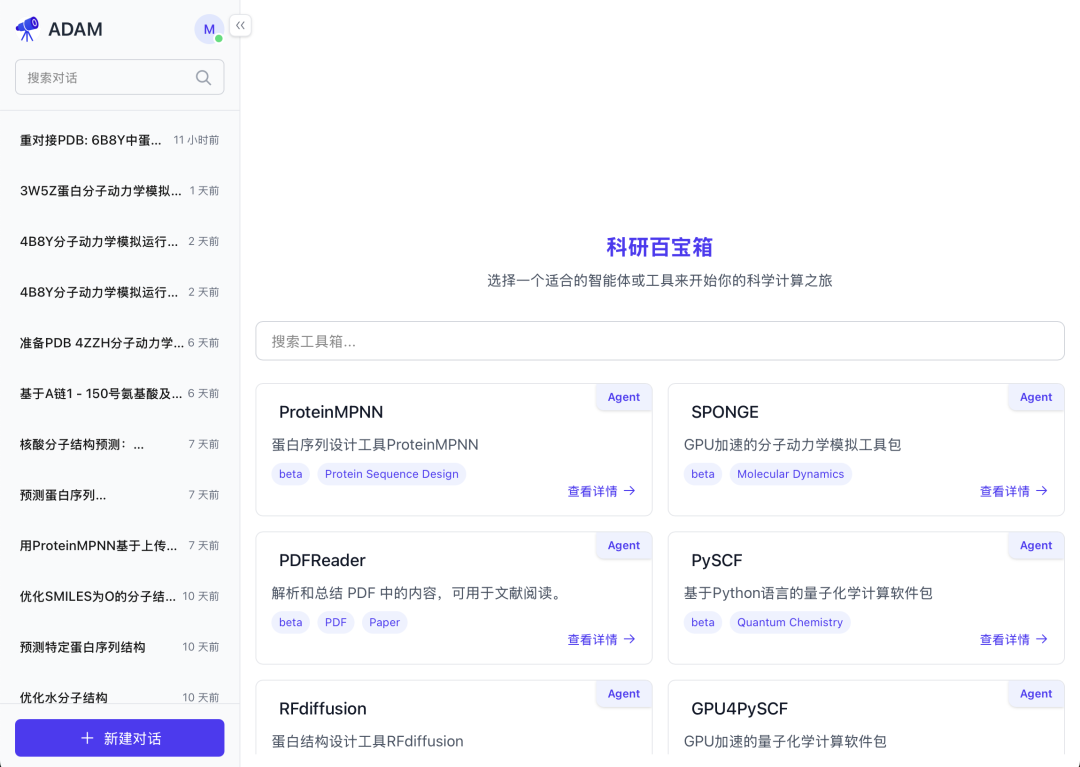Click the Agent badge on SPONGE card
Image resolution: width=1080 pixels, height=767 pixels.
pos(1036,397)
